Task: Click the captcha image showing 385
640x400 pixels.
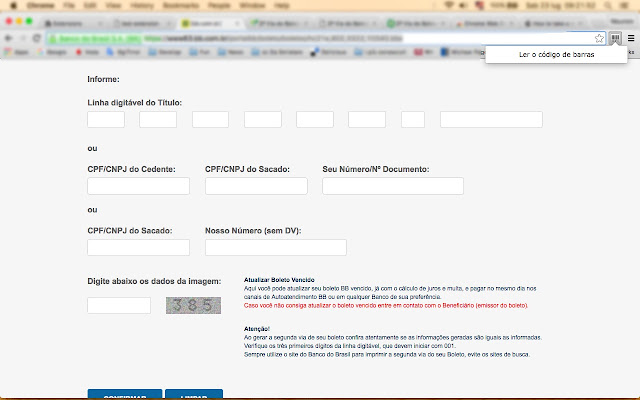Action: 193,306
